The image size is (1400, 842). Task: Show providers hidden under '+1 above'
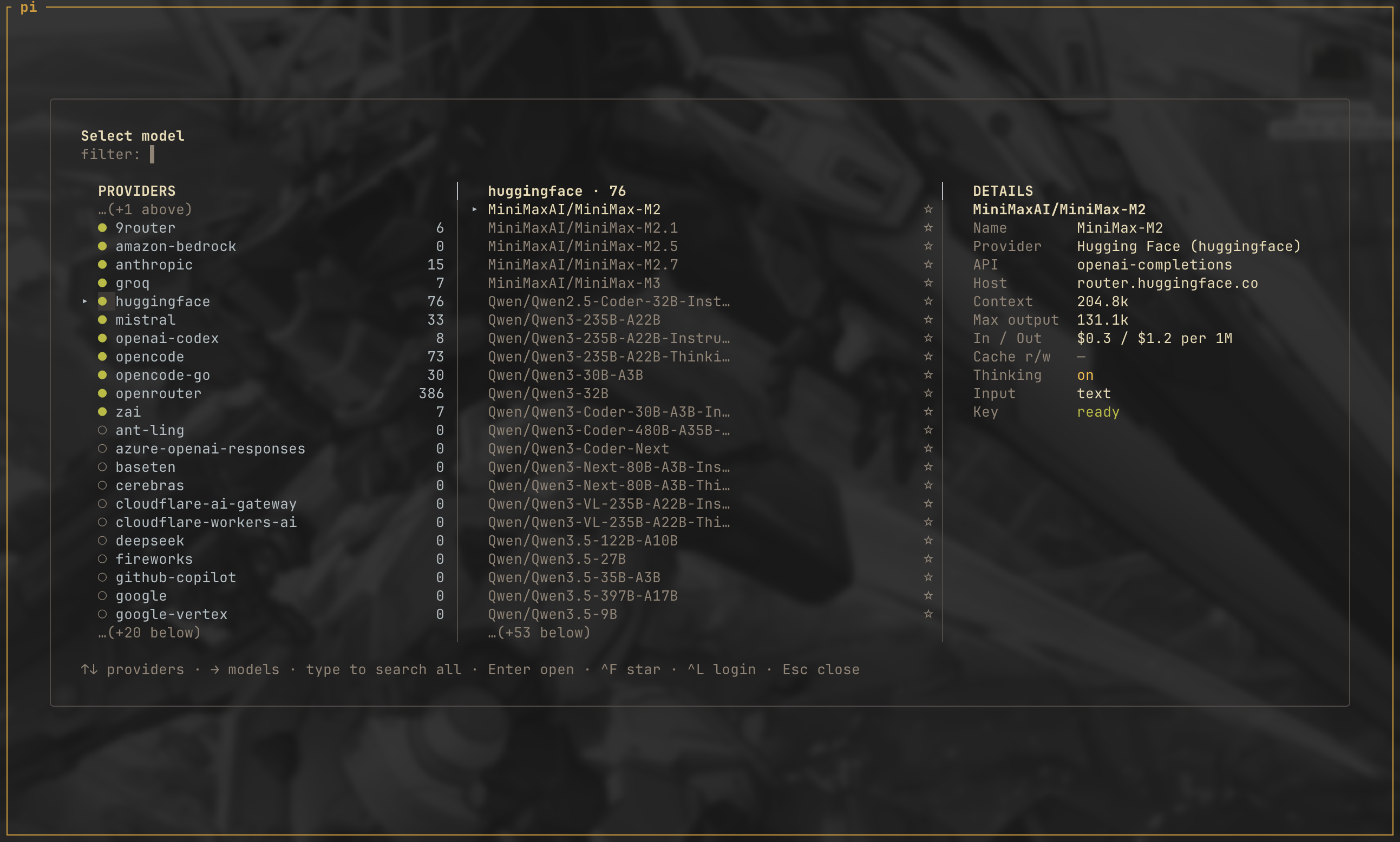[145, 209]
